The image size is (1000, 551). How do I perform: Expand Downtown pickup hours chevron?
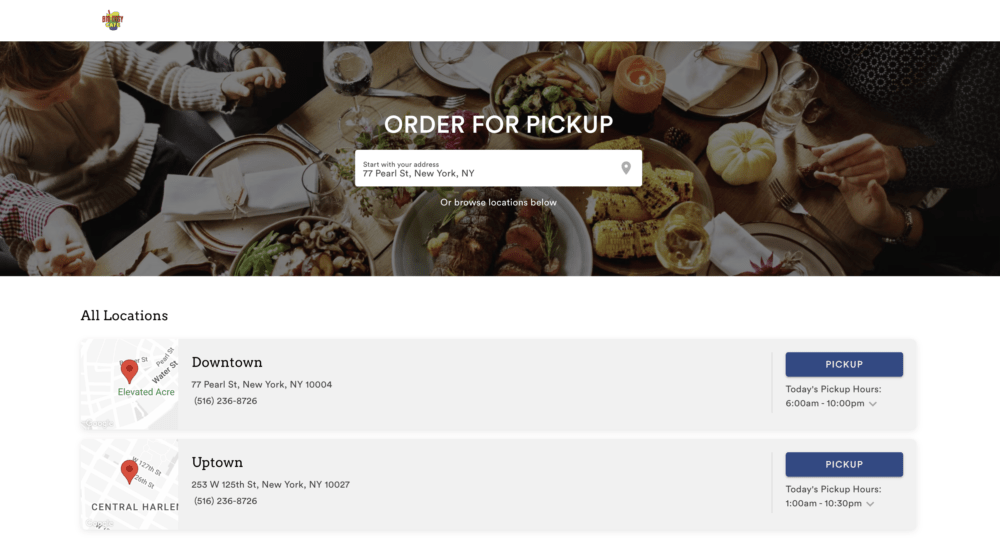[x=872, y=404]
